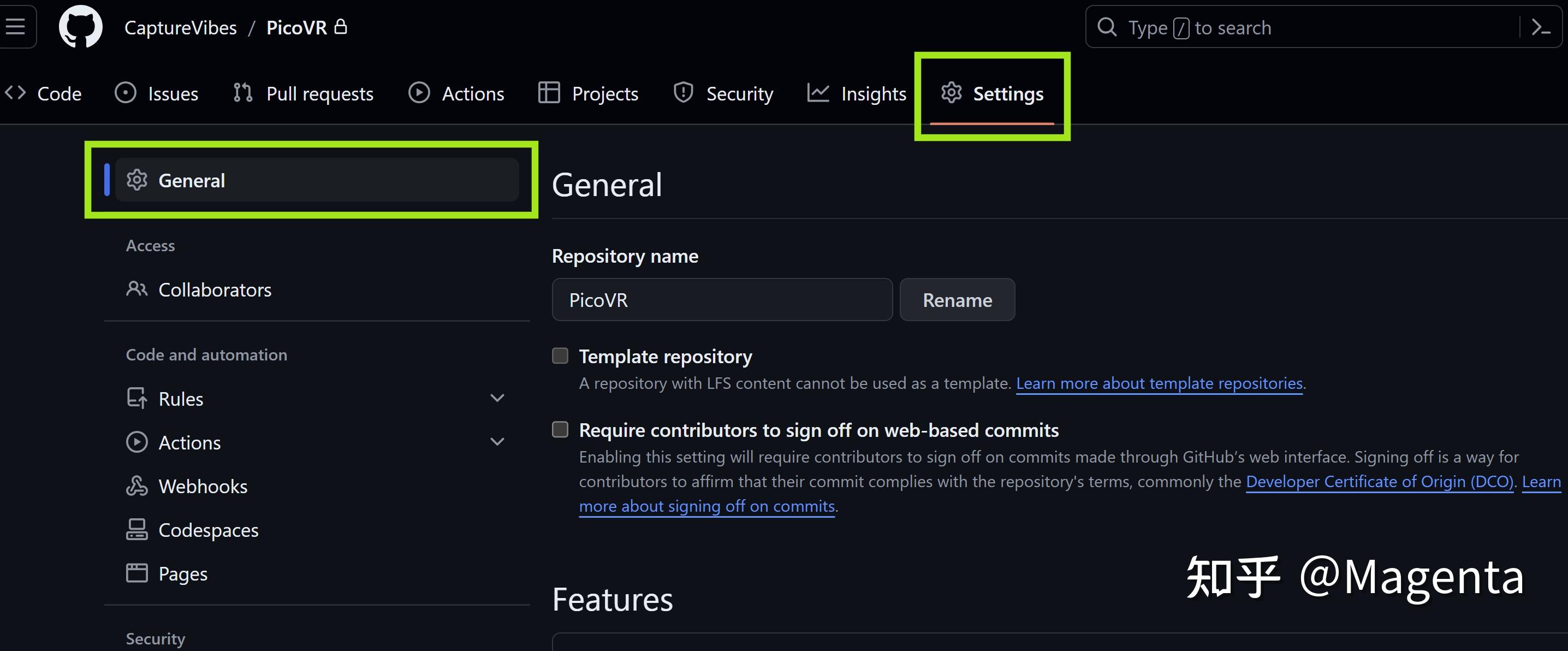Click the Rename button
The image size is (1568, 651).
click(958, 300)
